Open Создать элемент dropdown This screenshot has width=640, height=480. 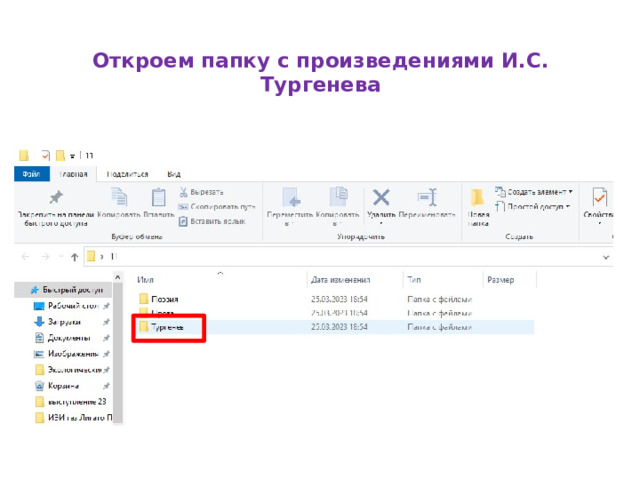coord(534,191)
